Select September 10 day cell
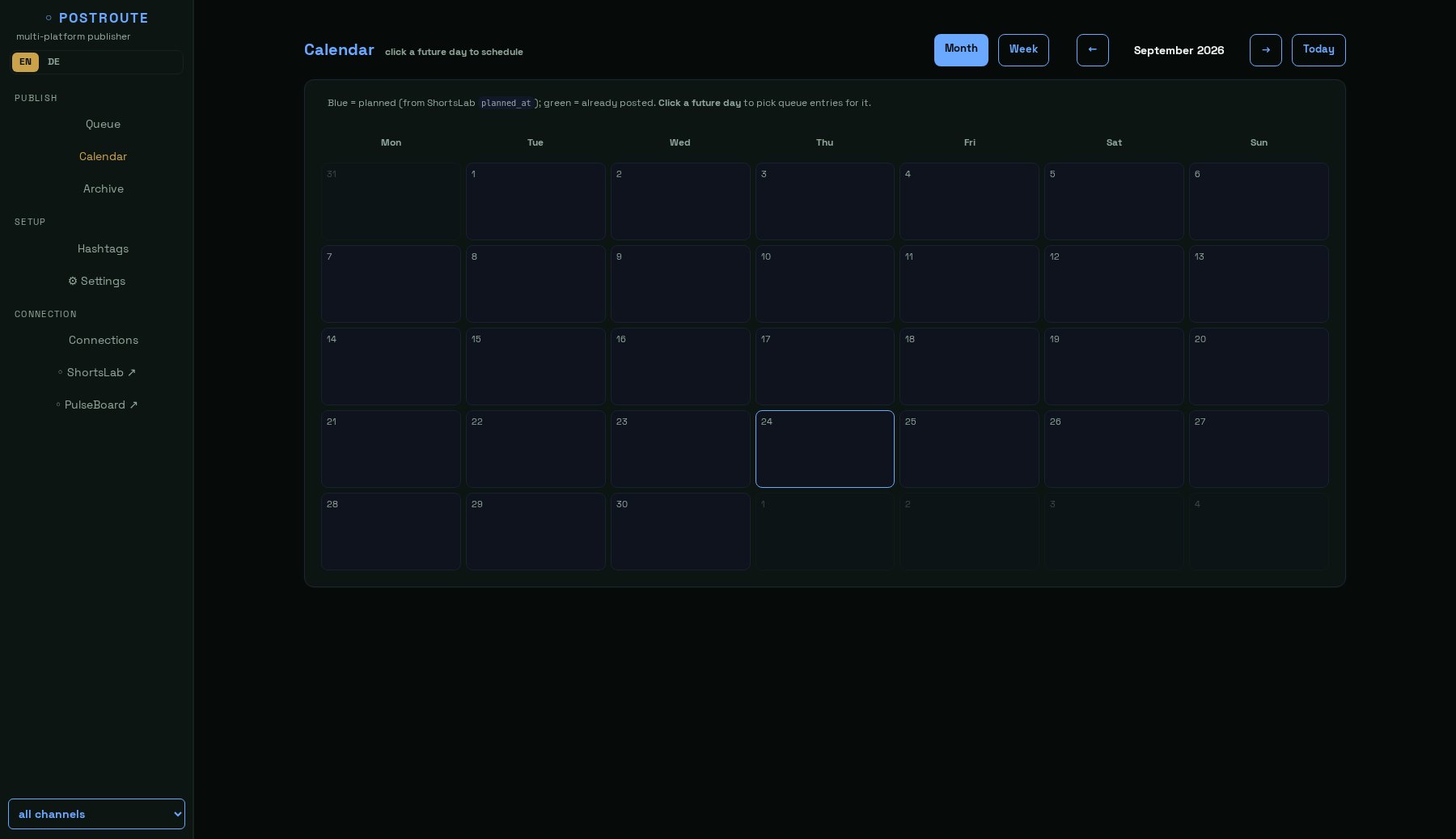This screenshot has width=1456, height=839. point(824,284)
